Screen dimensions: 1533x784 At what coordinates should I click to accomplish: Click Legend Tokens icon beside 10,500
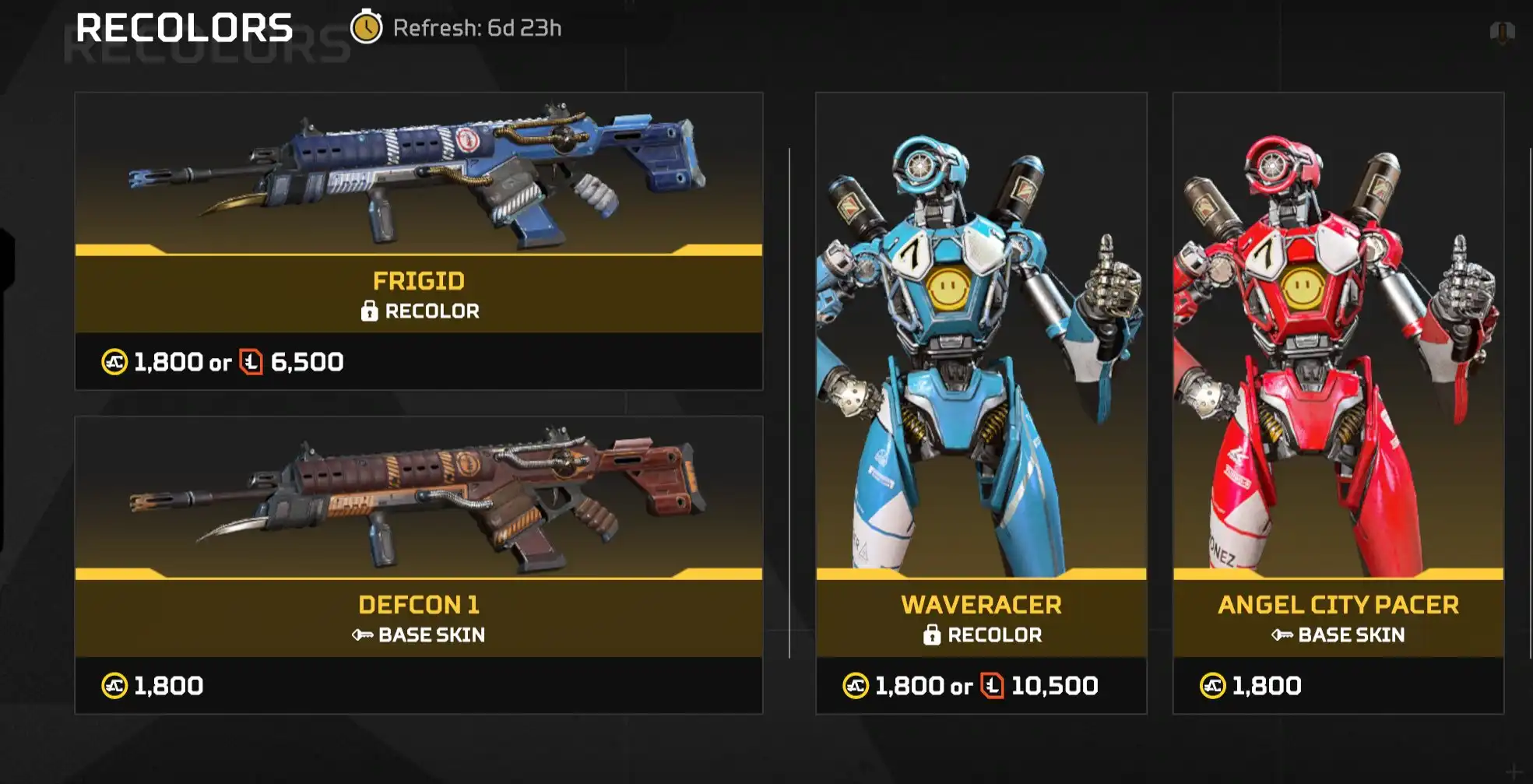pos(992,686)
